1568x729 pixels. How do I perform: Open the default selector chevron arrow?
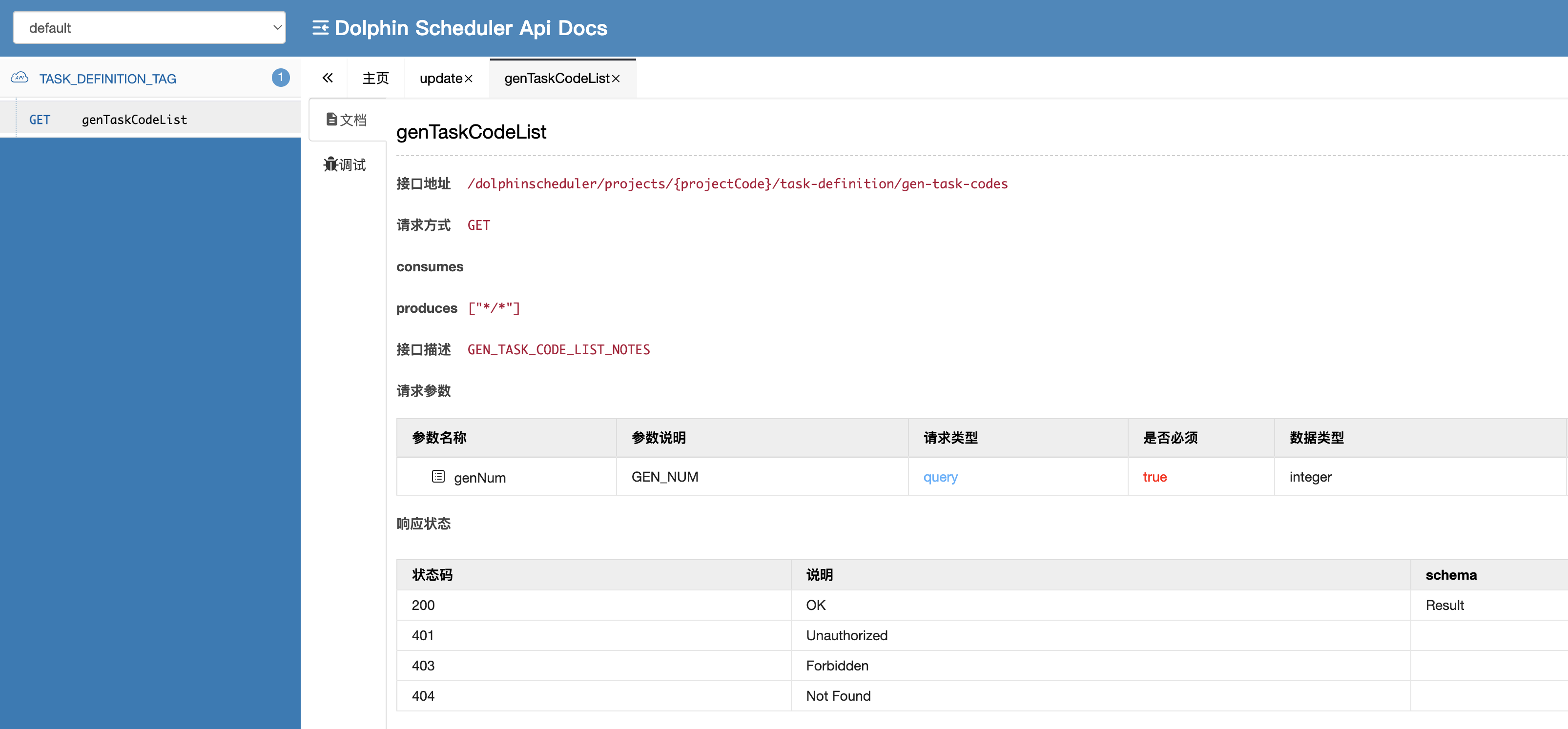[276, 27]
